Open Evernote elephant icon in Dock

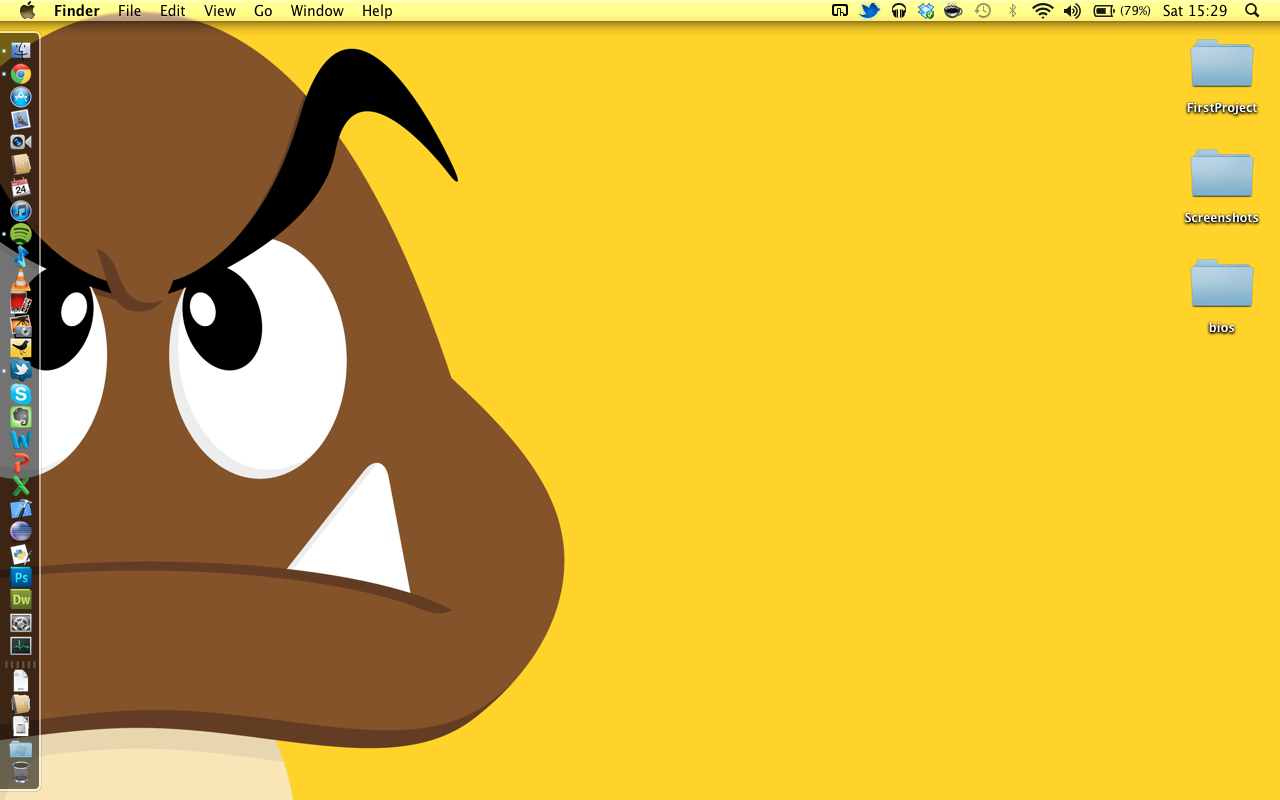pyautogui.click(x=21, y=417)
